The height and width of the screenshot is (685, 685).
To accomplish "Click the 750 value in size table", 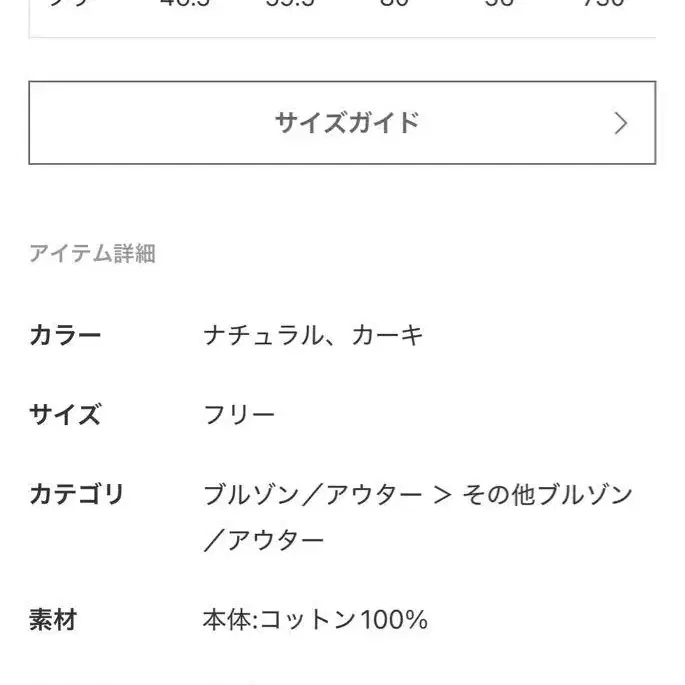I will 603,4.
